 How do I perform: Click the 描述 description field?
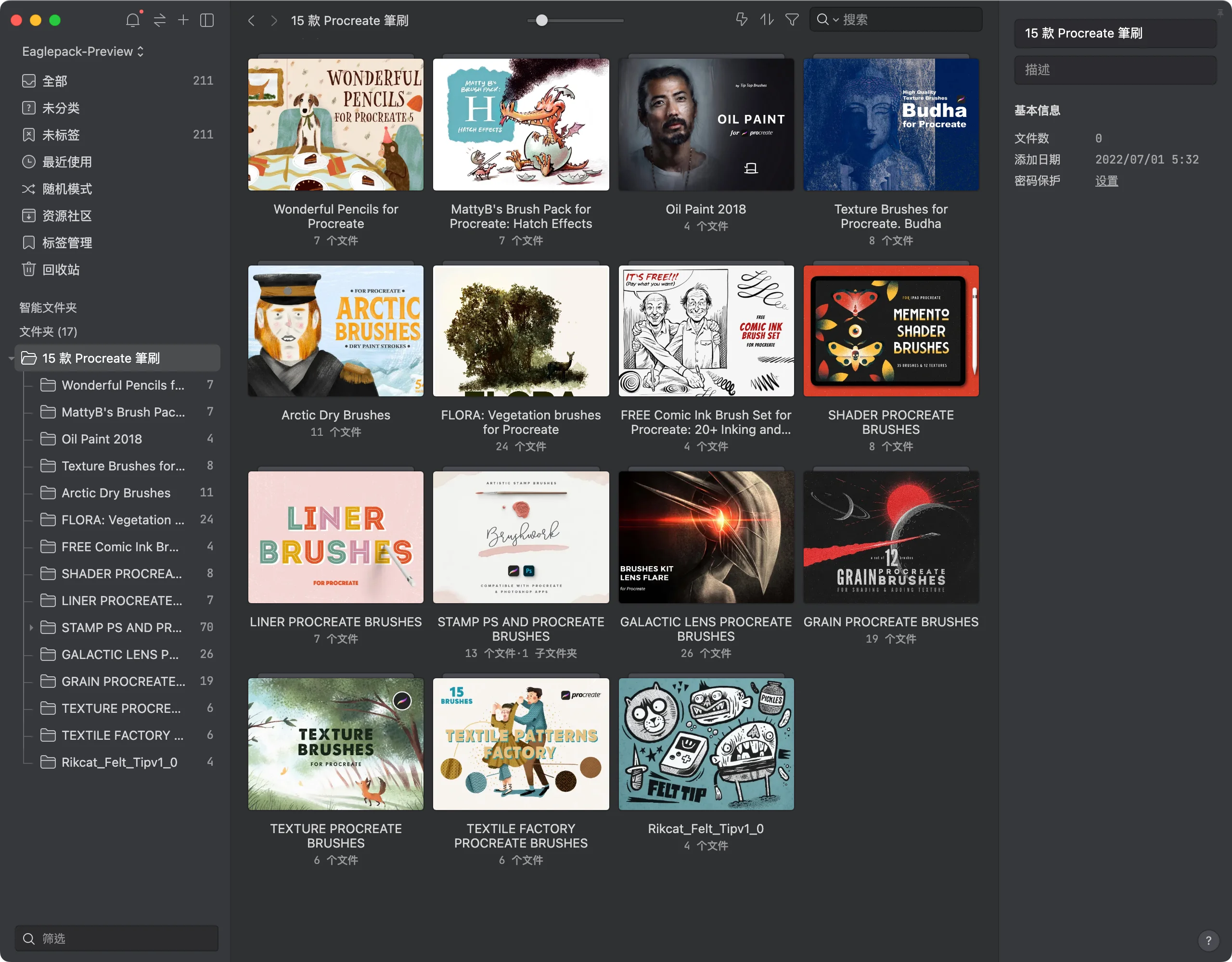point(1115,70)
